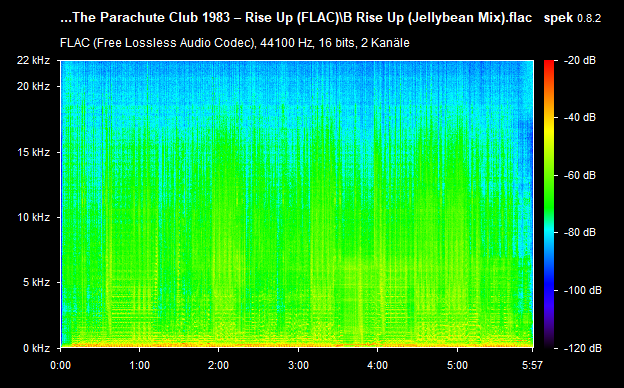Screen dimensions: 624x388
Task: Click the '20 kHz' frequency axis label
Action: [33, 86]
